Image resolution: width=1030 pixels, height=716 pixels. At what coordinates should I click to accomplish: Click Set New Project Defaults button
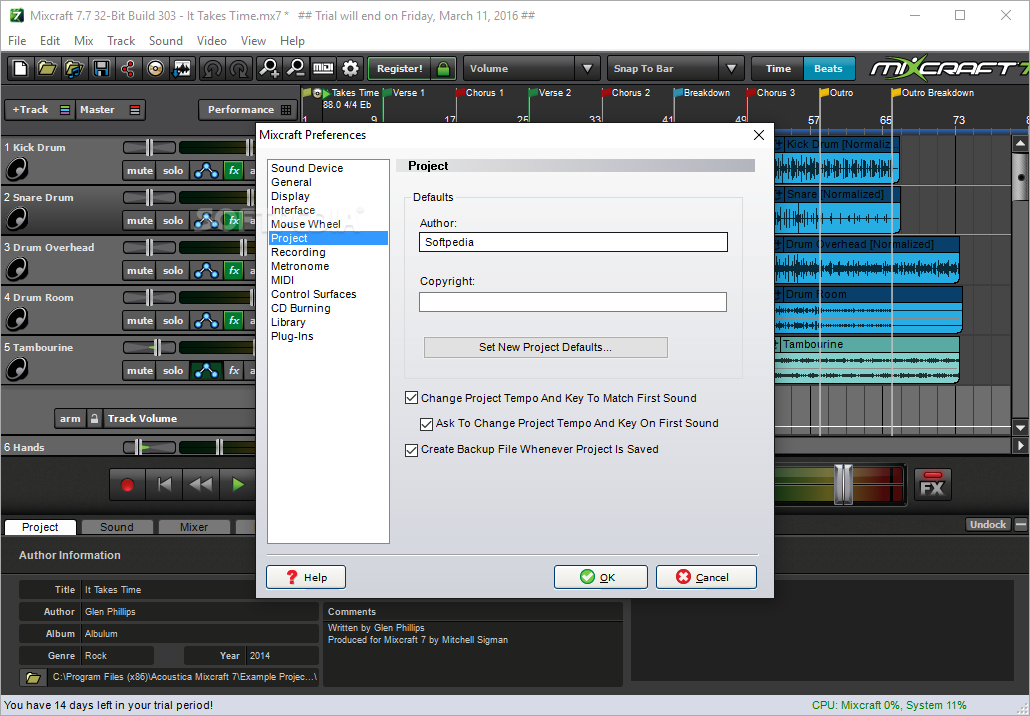(x=545, y=347)
